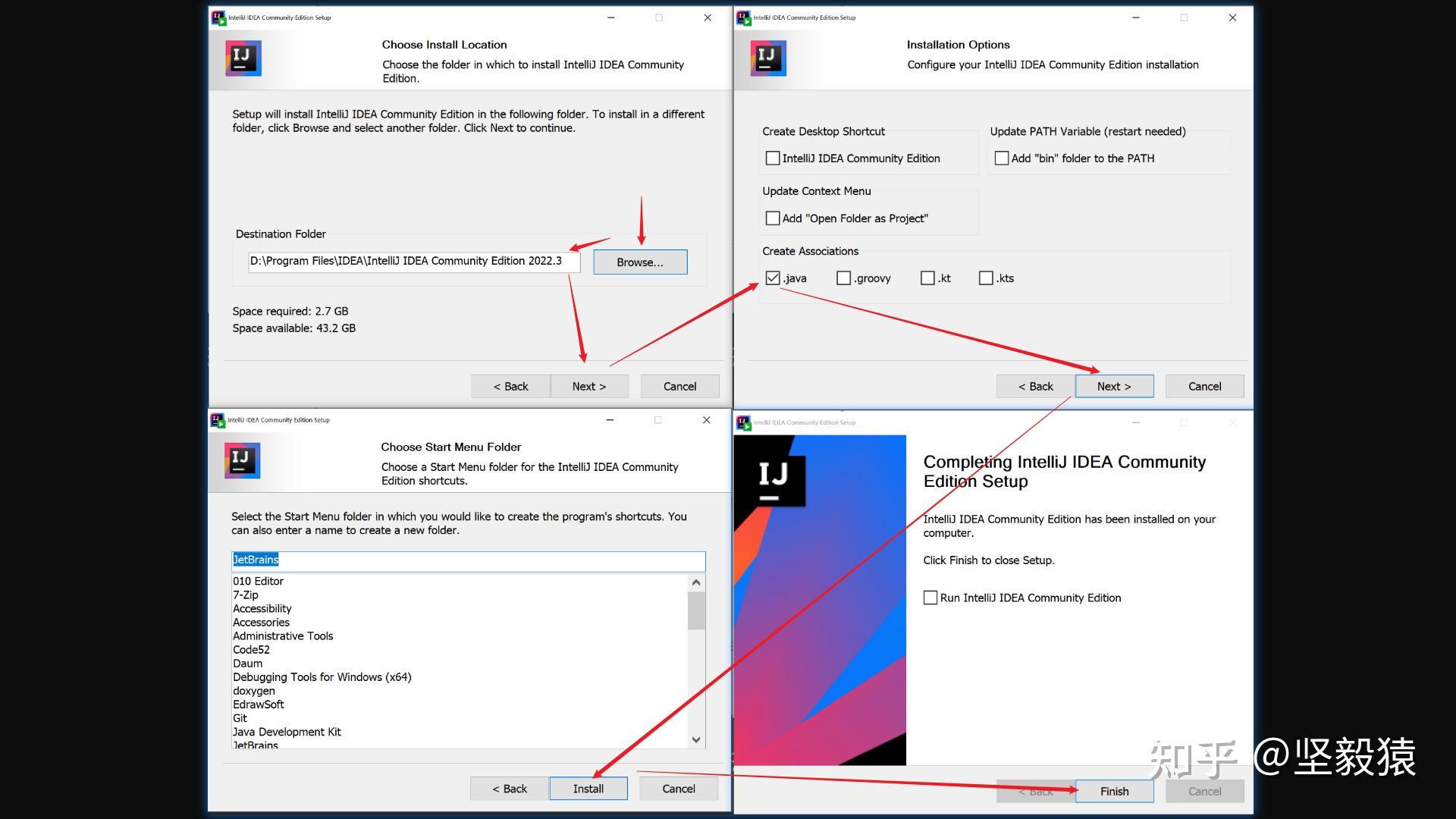Click IntelliJ logo in Start Menu Folder header

pyautogui.click(x=242, y=460)
